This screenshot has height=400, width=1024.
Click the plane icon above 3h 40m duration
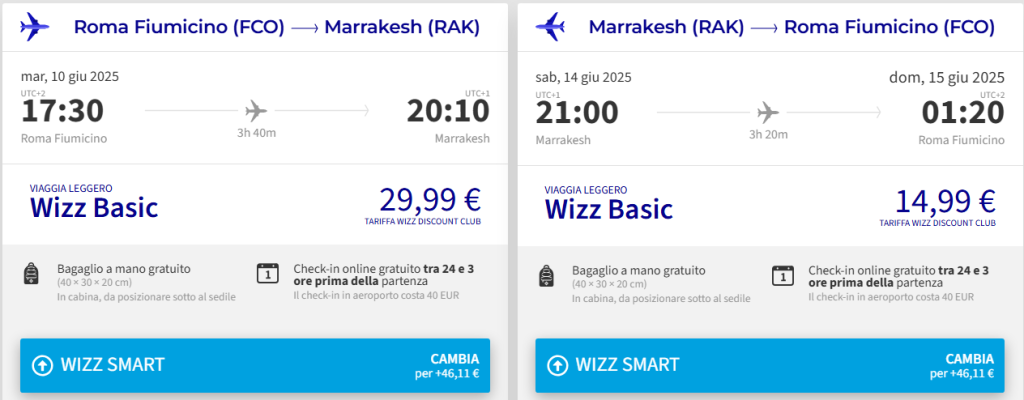[256, 111]
